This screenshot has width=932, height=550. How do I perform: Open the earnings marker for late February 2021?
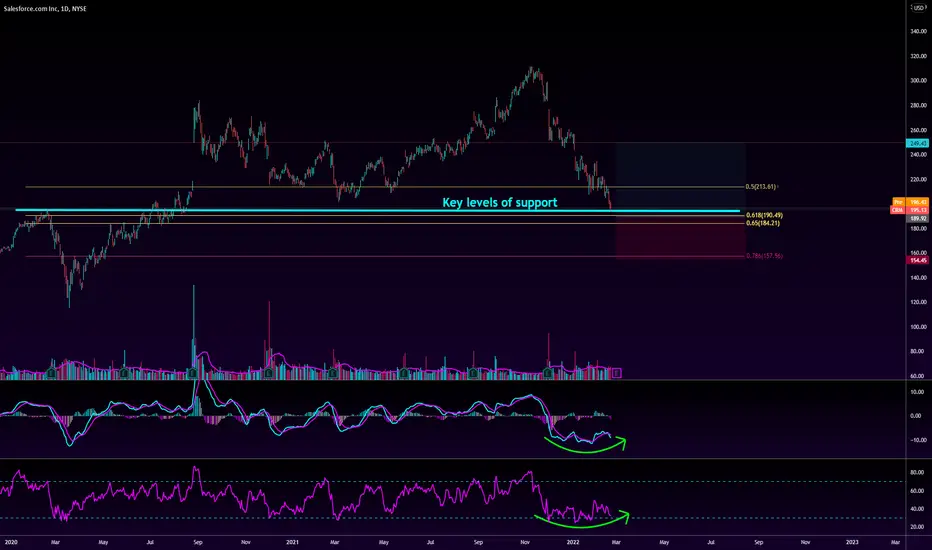click(333, 373)
